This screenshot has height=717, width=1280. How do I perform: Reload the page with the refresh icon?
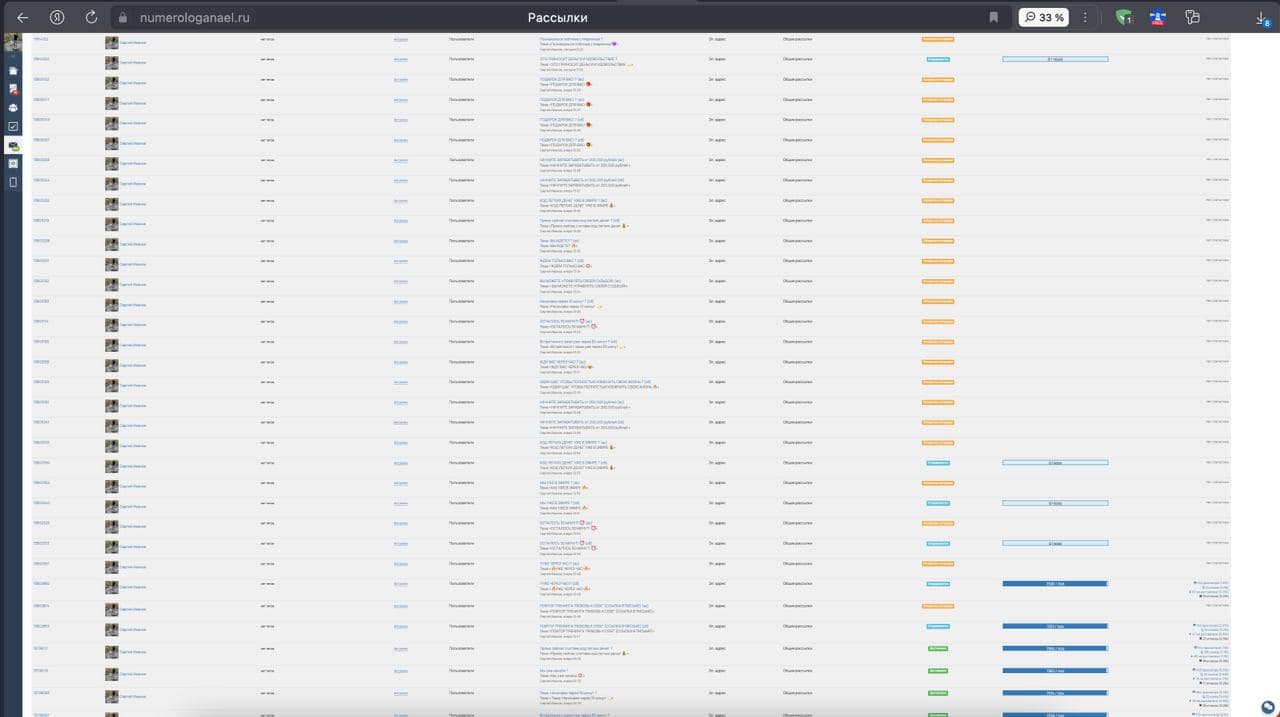point(91,17)
